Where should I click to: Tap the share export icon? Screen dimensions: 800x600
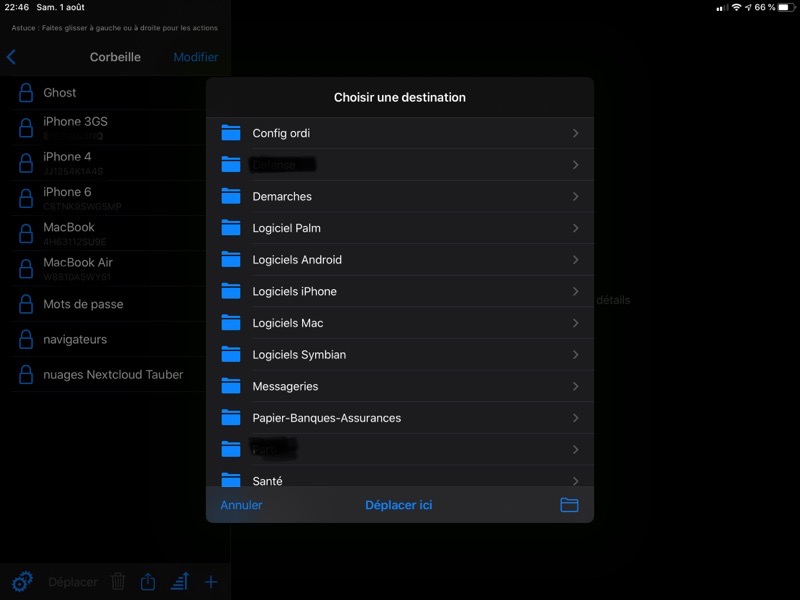pyautogui.click(x=148, y=581)
